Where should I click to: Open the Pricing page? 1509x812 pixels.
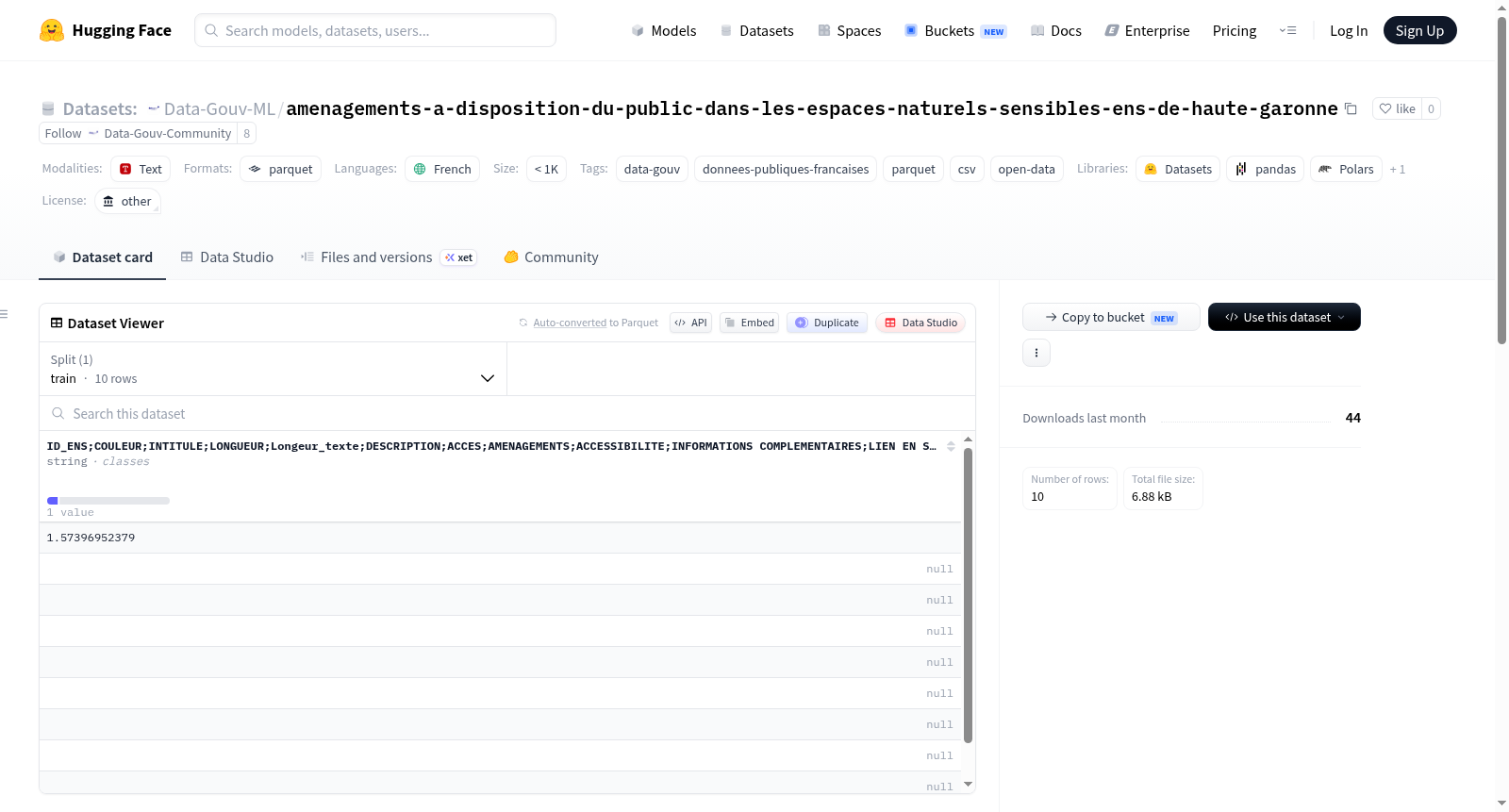pyautogui.click(x=1235, y=30)
